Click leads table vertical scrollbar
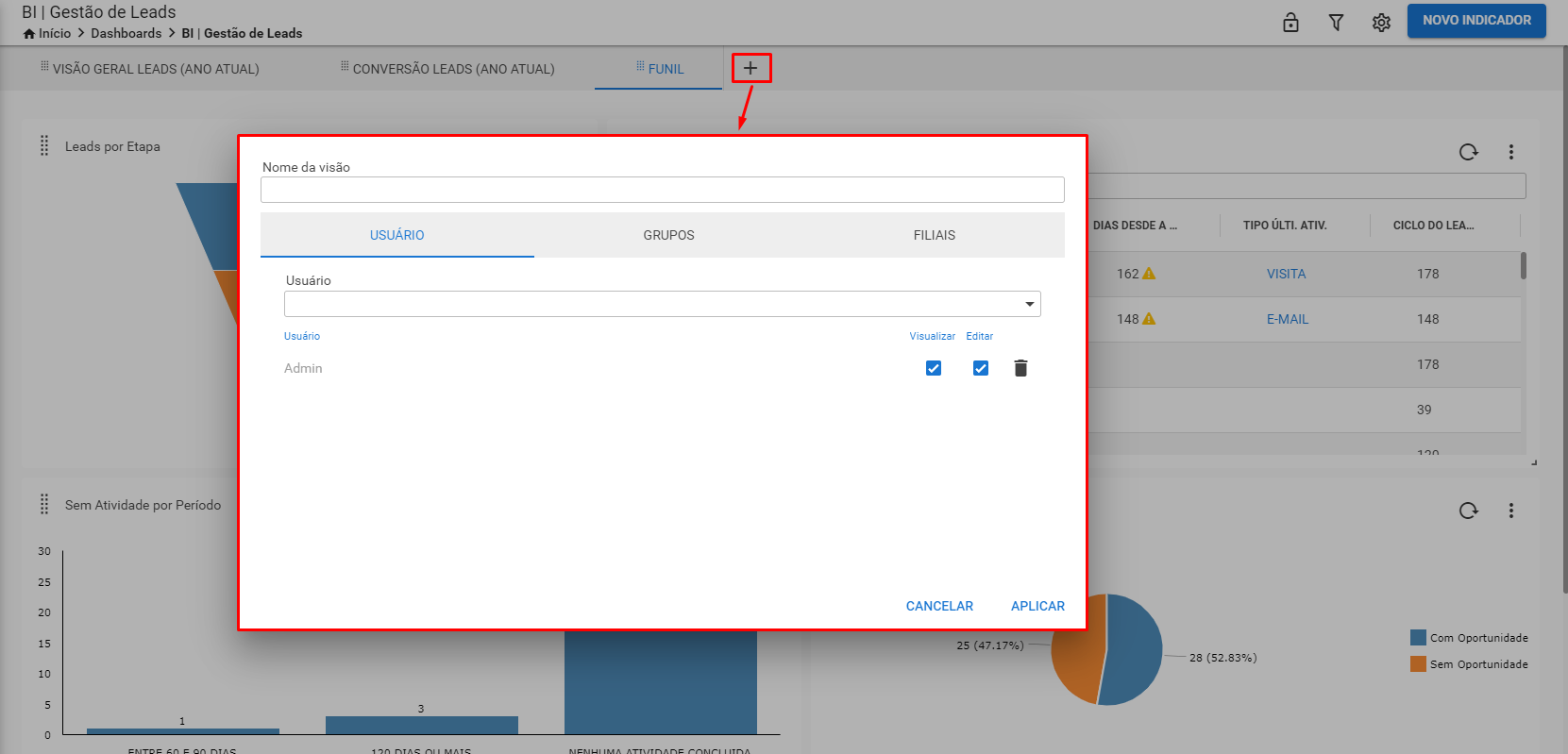The image size is (1568, 754). pos(1524,265)
